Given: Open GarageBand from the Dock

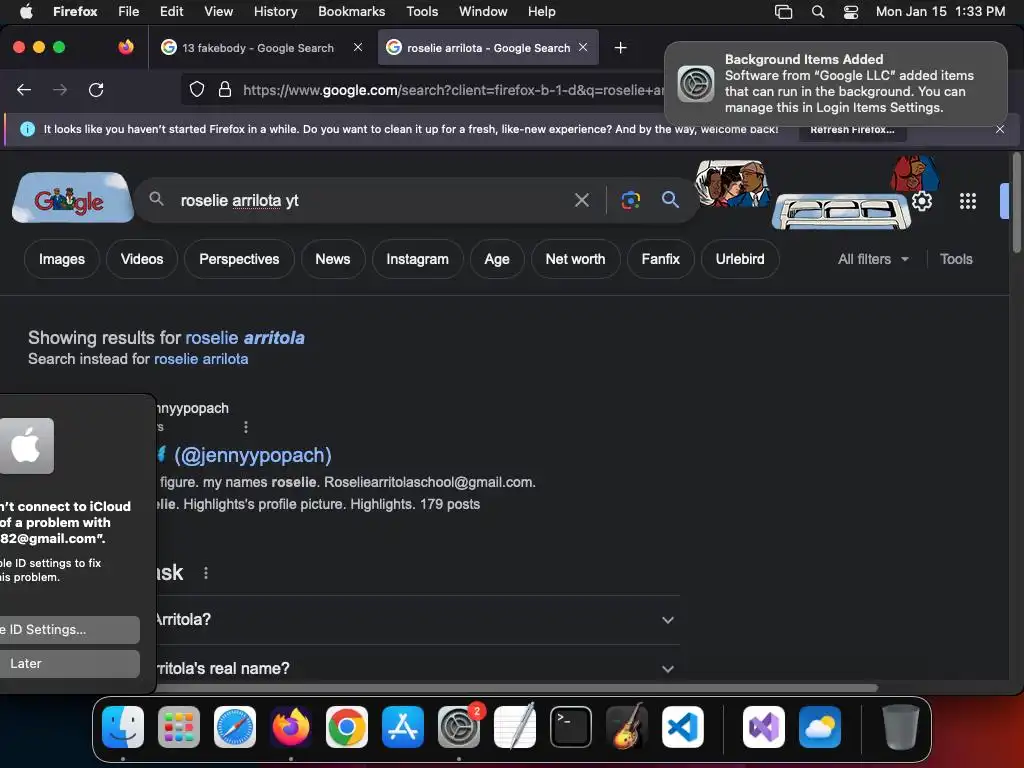Looking at the screenshot, I should pyautogui.click(x=627, y=727).
